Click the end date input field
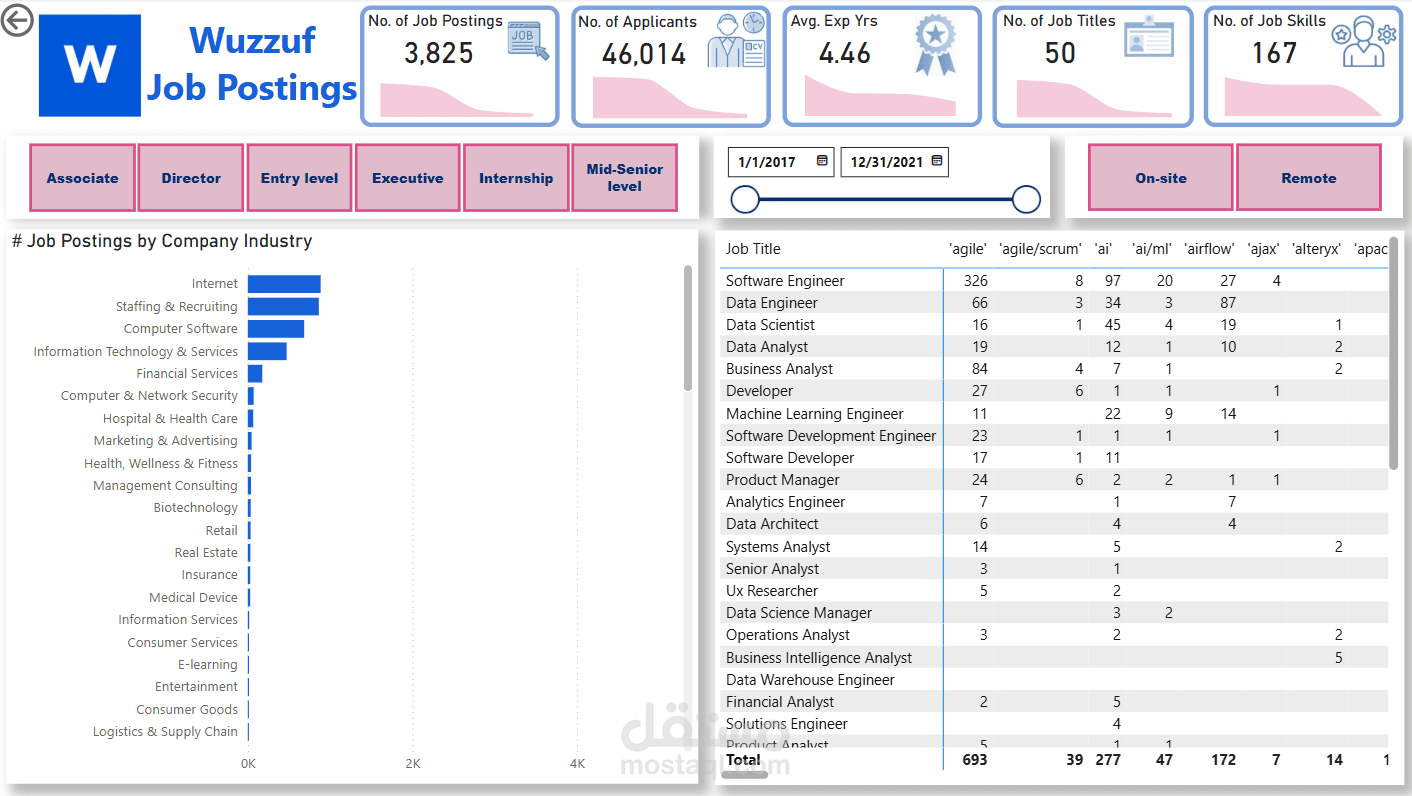The image size is (1412, 796). (894, 161)
